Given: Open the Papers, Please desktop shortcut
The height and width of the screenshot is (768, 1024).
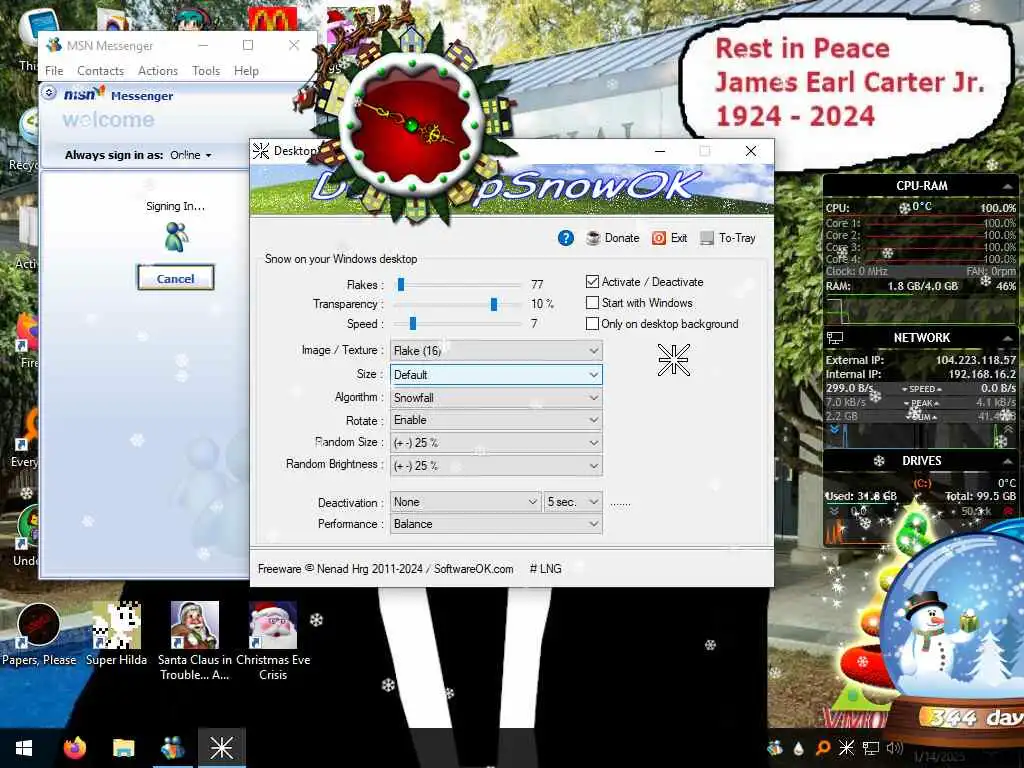Looking at the screenshot, I should (x=39, y=635).
